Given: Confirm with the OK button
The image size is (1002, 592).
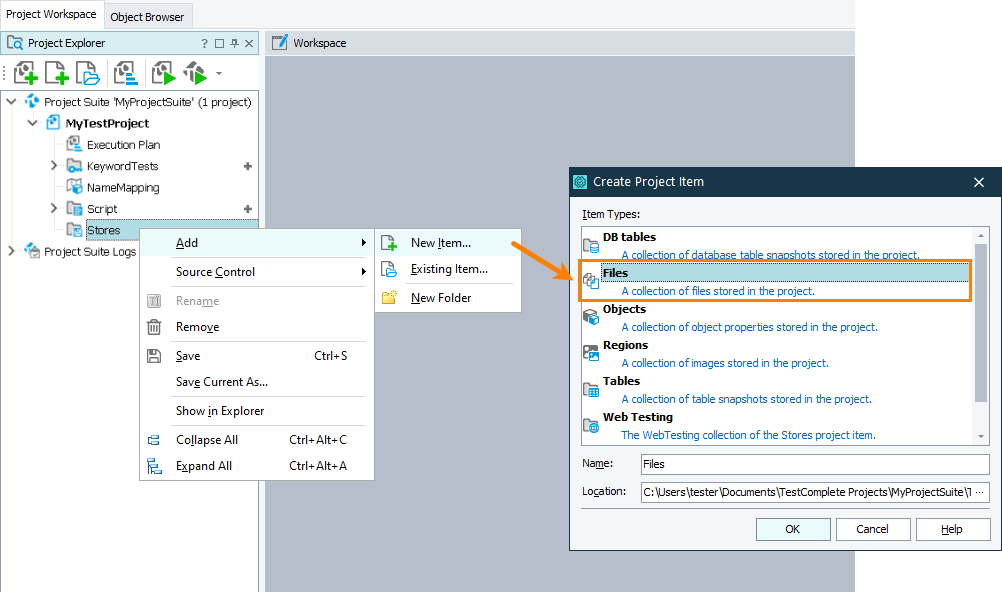Looking at the screenshot, I should (x=792, y=529).
